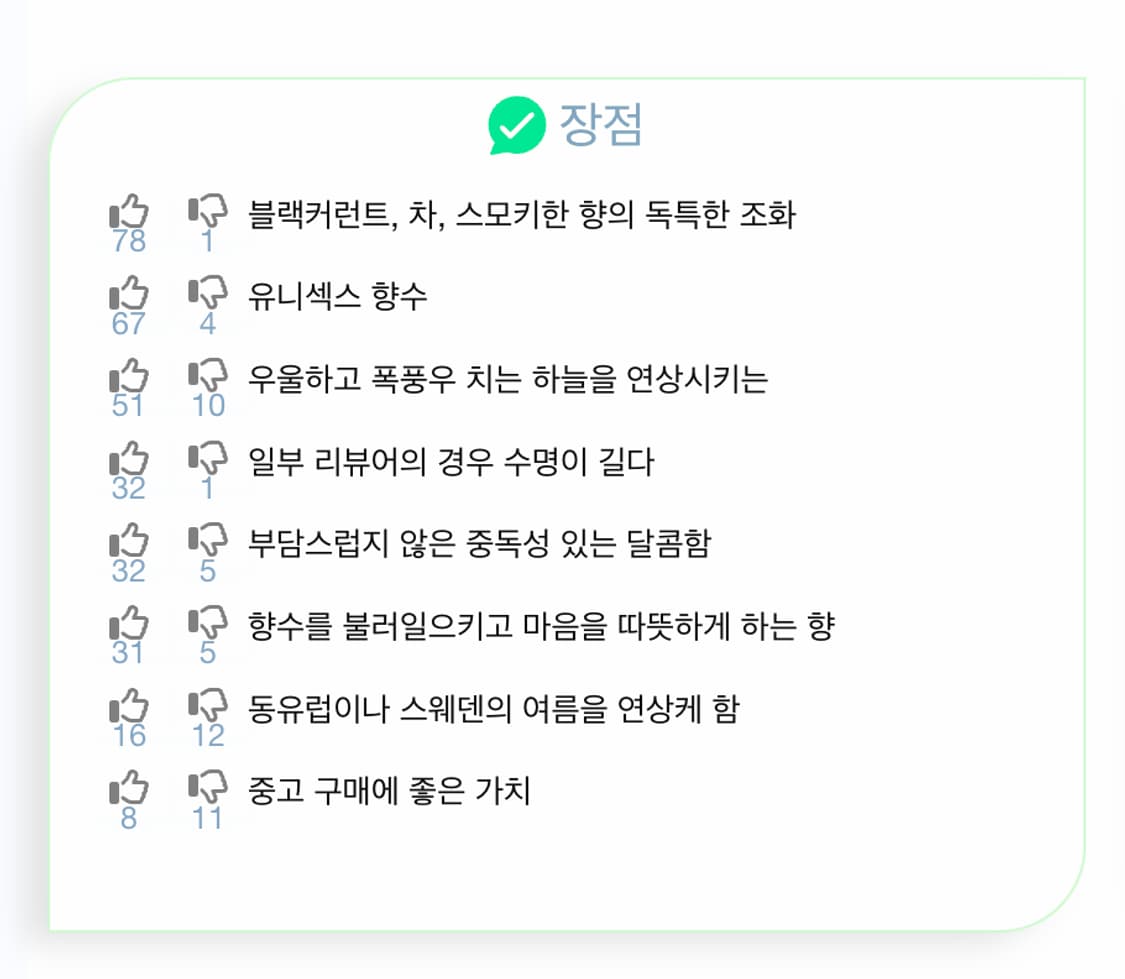Upvote '중고 구매에 좋은 가치'
Screen dimensions: 1125x979
click(129, 790)
